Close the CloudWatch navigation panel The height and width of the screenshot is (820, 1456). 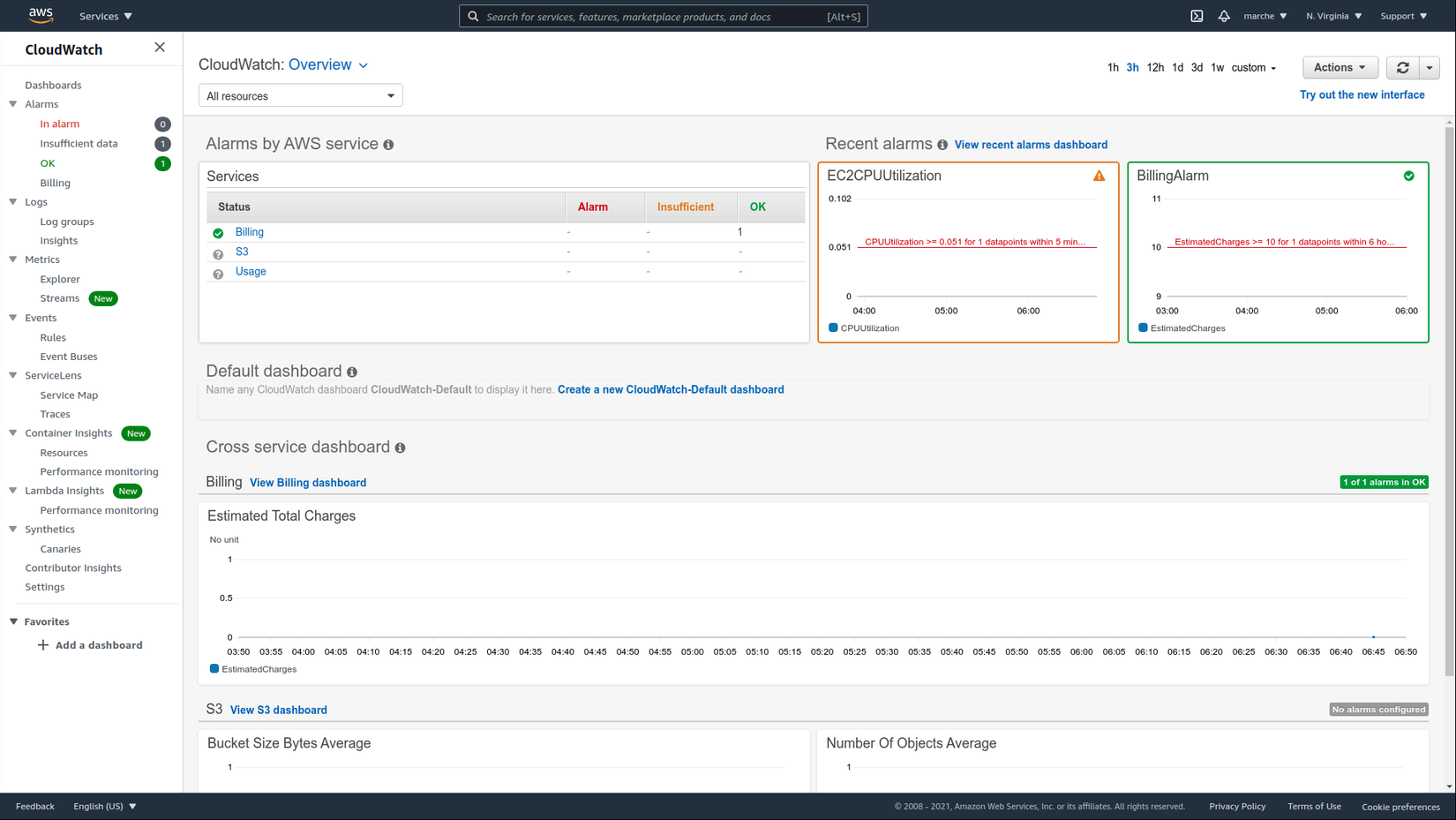[160, 48]
